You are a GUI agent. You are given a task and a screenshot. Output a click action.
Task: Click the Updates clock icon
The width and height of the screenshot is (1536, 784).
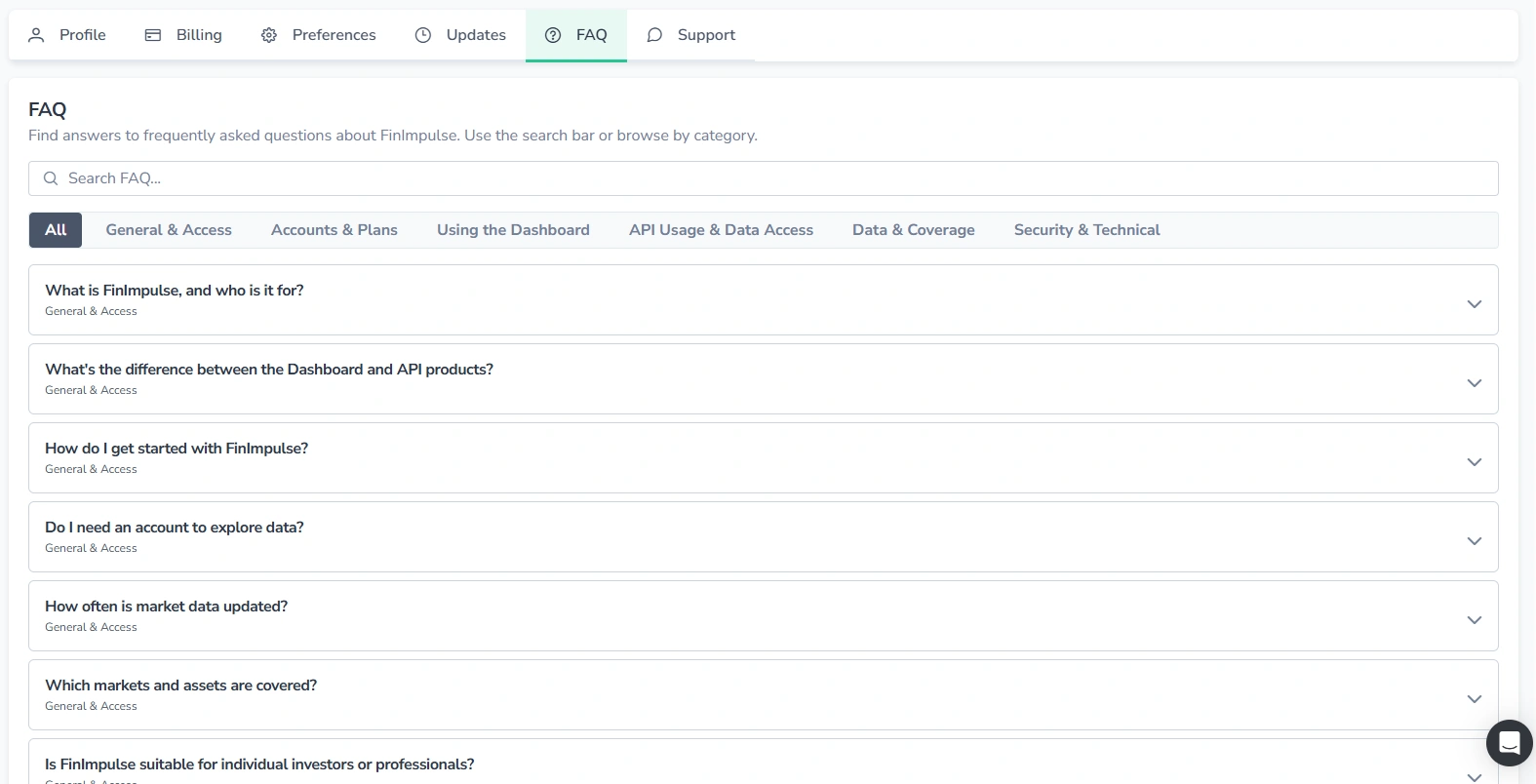point(423,35)
